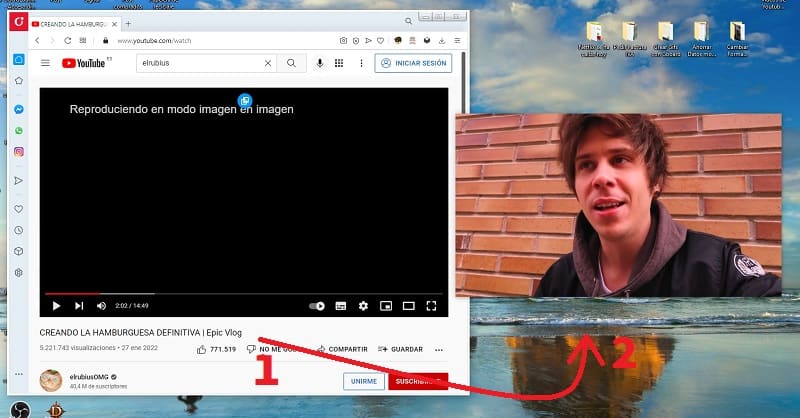The width and height of the screenshot is (800, 418).
Task: Click GUARDAR to save video
Action: pos(401,349)
